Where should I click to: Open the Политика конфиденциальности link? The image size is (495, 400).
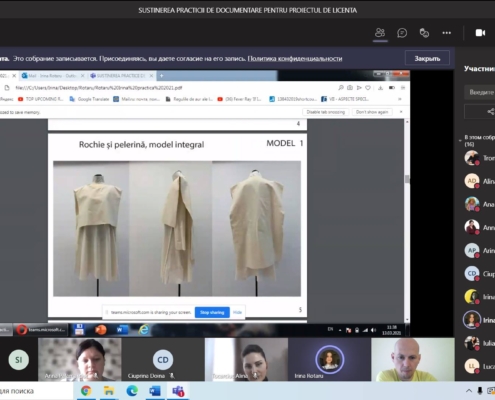click(295, 58)
